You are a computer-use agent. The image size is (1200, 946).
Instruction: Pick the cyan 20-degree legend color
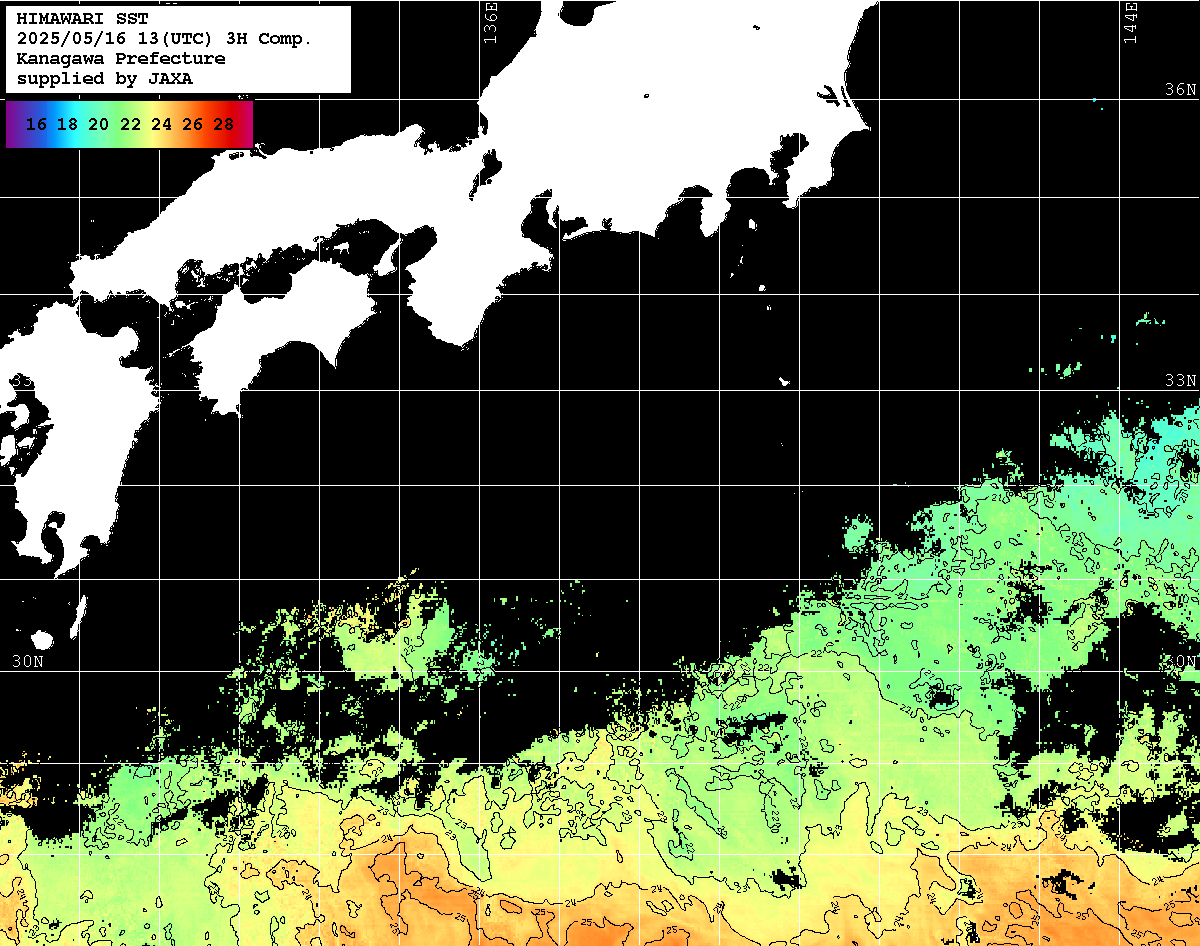(x=98, y=124)
